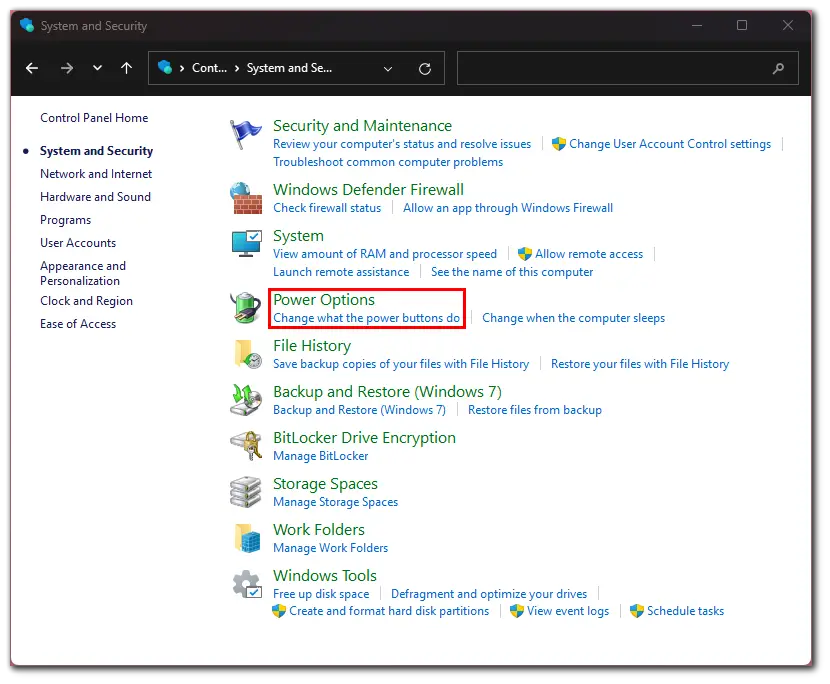Open Control Panel Home
The width and height of the screenshot is (830, 684).
pyautogui.click(x=94, y=118)
